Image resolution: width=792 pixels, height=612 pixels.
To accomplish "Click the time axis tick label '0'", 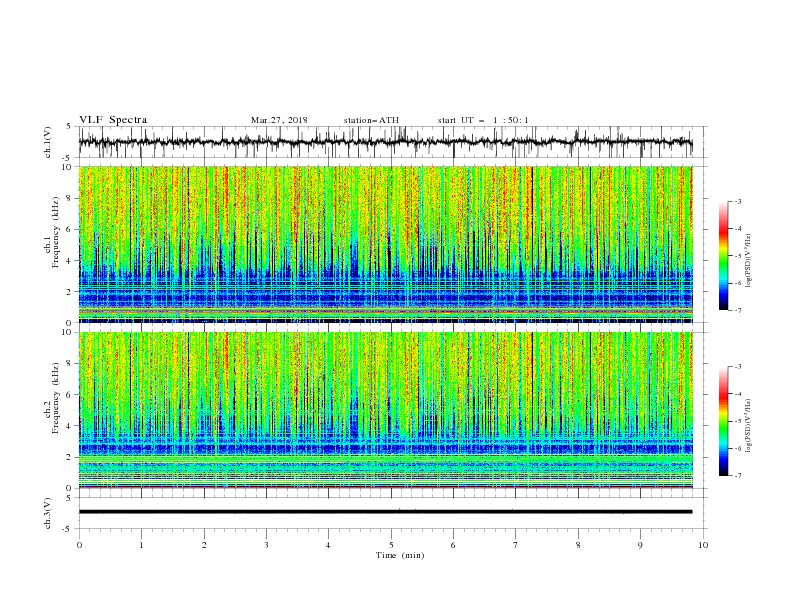I will (x=79, y=545).
